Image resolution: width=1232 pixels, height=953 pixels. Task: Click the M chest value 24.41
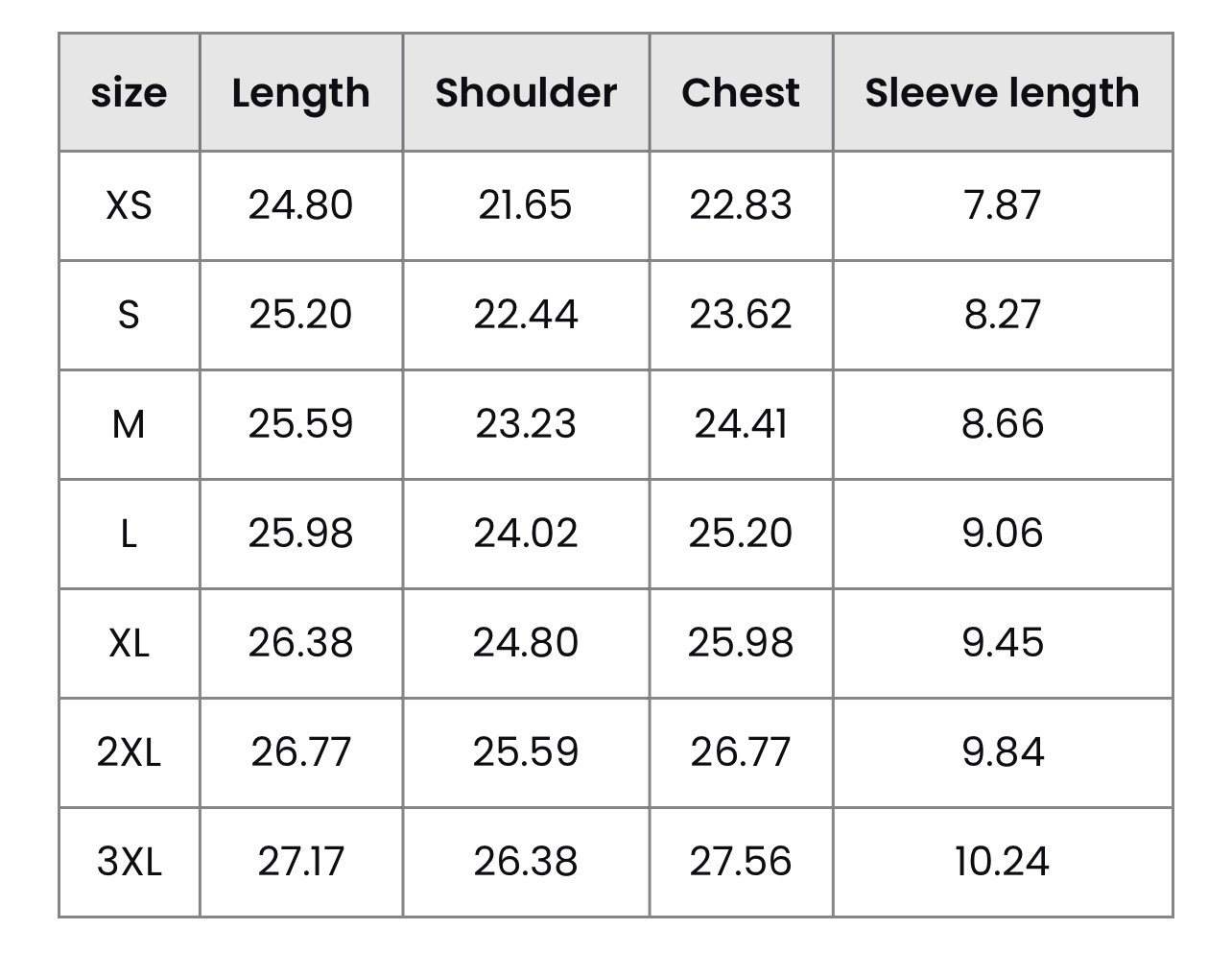741,424
